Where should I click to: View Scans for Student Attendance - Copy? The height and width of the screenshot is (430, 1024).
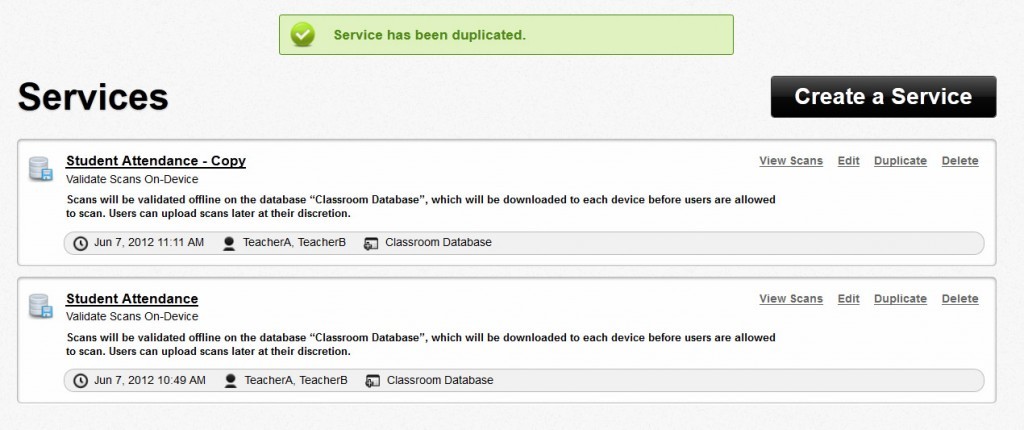tap(791, 161)
